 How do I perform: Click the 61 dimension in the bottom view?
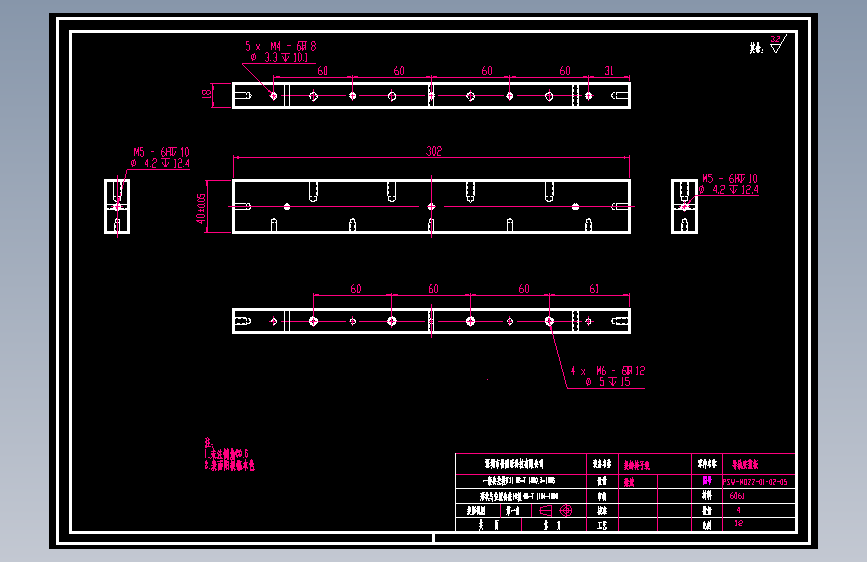(594, 289)
